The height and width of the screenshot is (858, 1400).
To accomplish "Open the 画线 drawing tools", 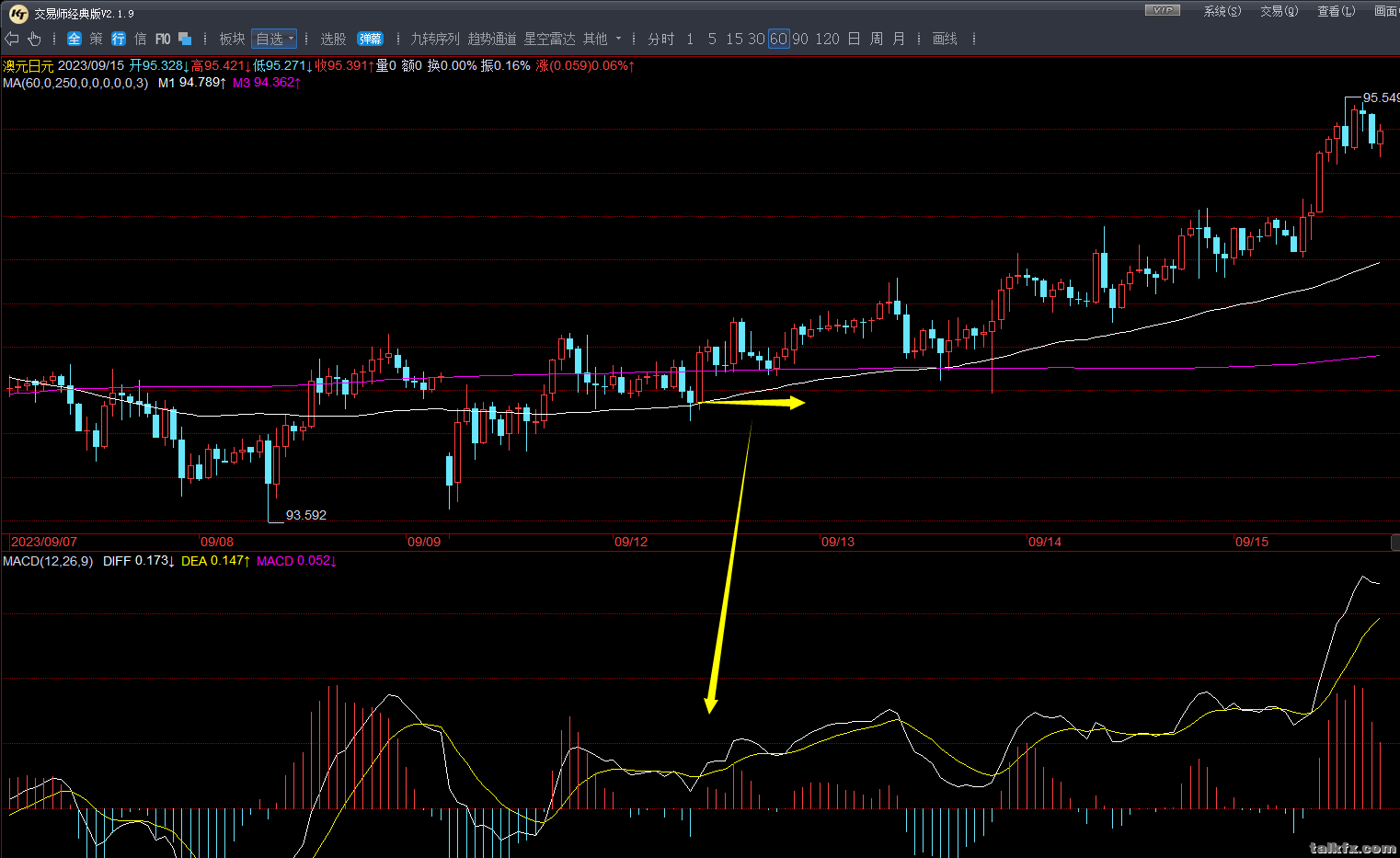I will coord(945,39).
